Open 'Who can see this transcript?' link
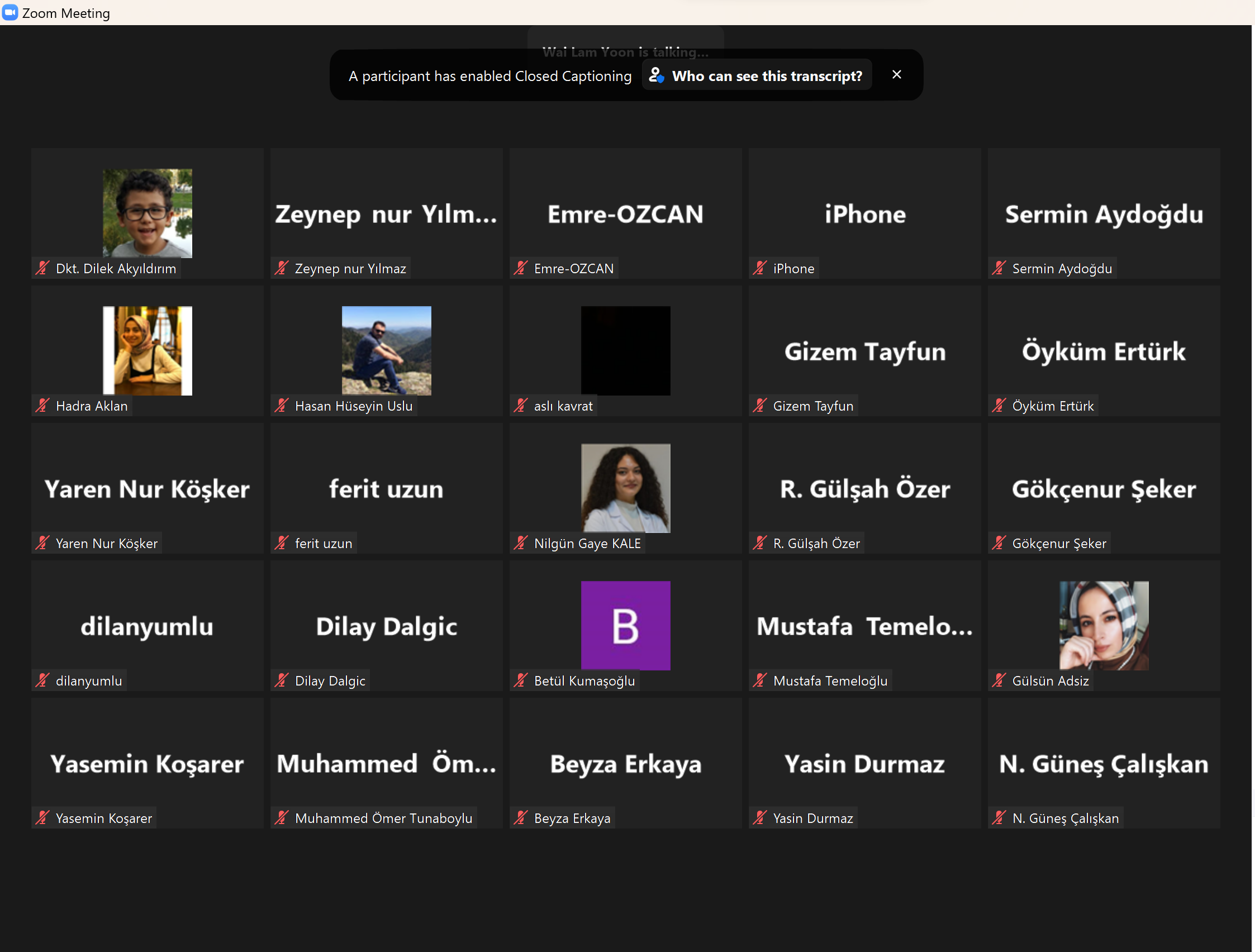Image resolution: width=1255 pixels, height=952 pixels. pyautogui.click(x=767, y=76)
